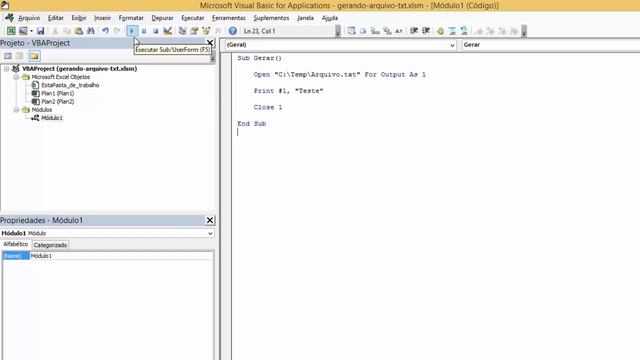Image resolution: width=640 pixels, height=360 pixels.
Task: Click the Comment Block icon
Action: pyautogui.click(x=452, y=31)
